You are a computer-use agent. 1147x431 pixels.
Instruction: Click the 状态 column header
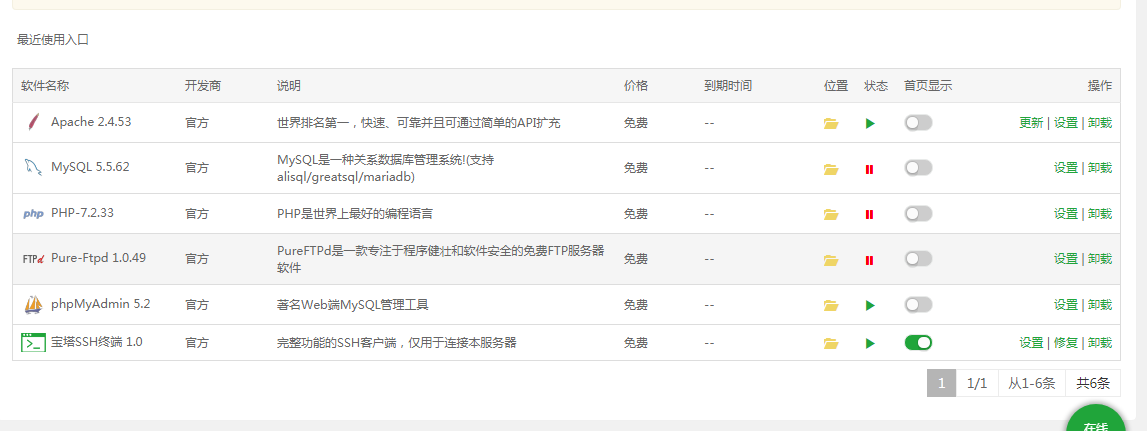pos(876,86)
